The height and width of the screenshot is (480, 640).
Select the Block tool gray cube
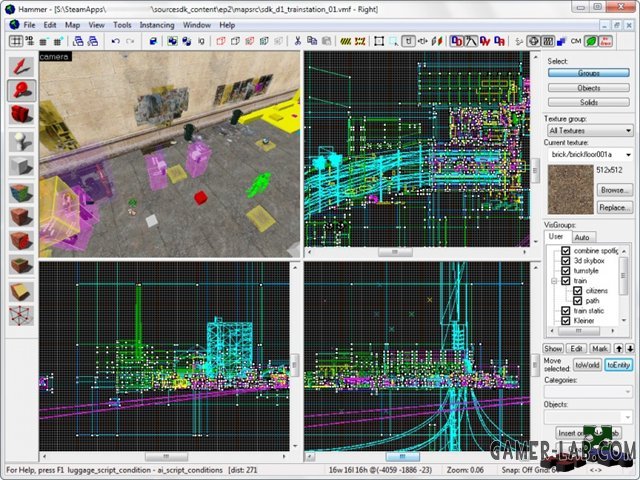coord(21,166)
